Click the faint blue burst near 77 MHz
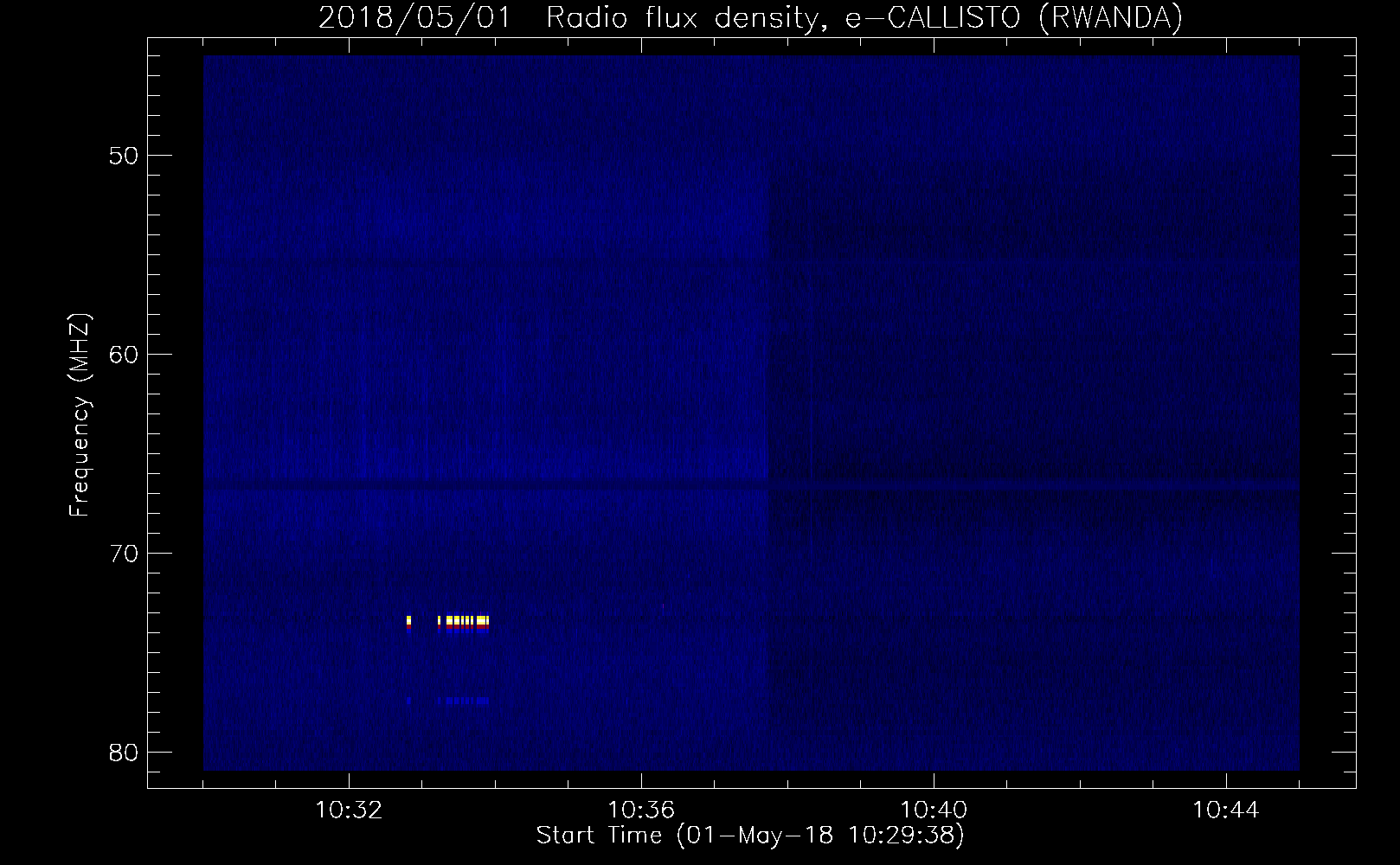 click(x=448, y=701)
